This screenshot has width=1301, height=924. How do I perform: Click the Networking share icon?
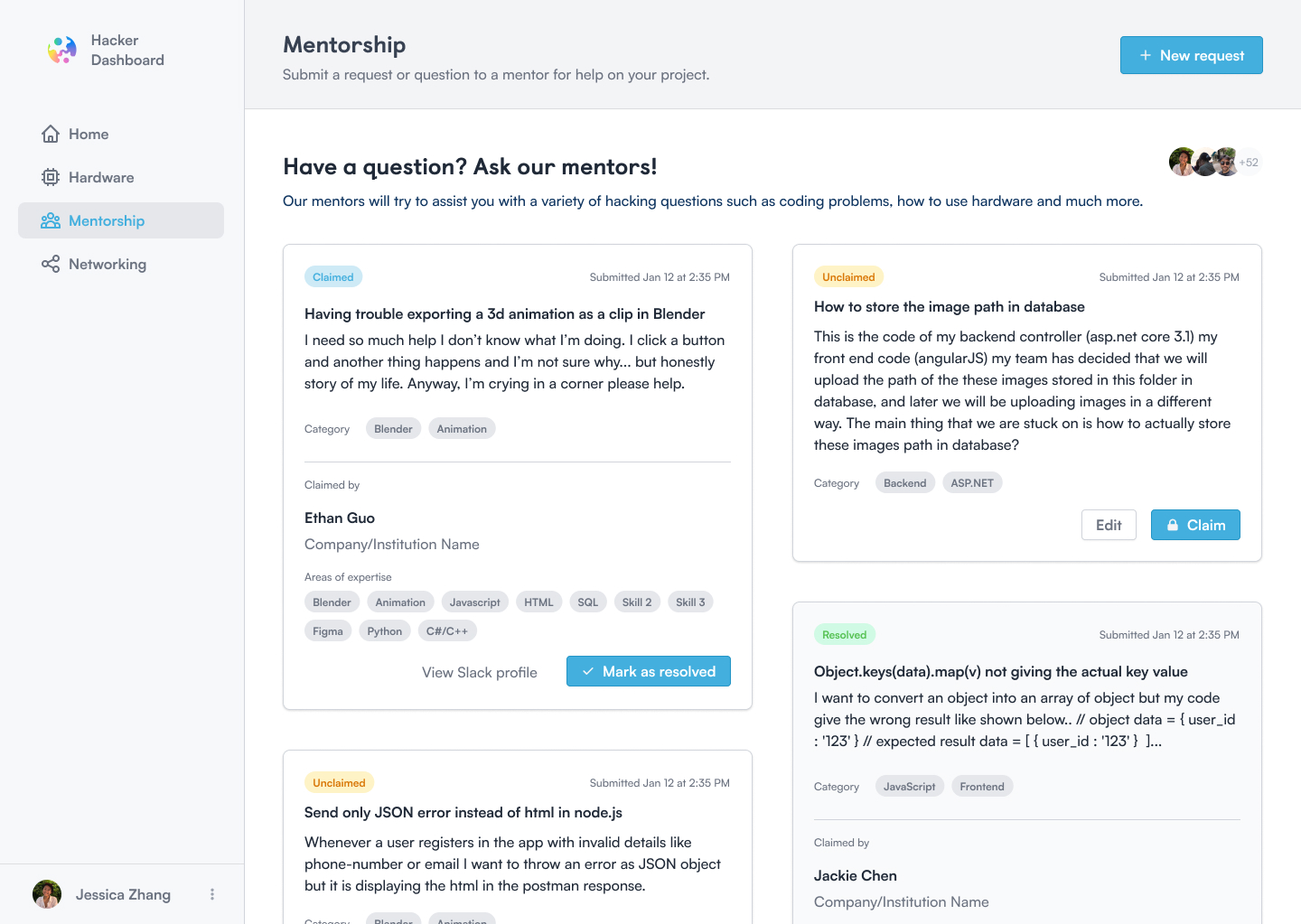click(x=51, y=264)
